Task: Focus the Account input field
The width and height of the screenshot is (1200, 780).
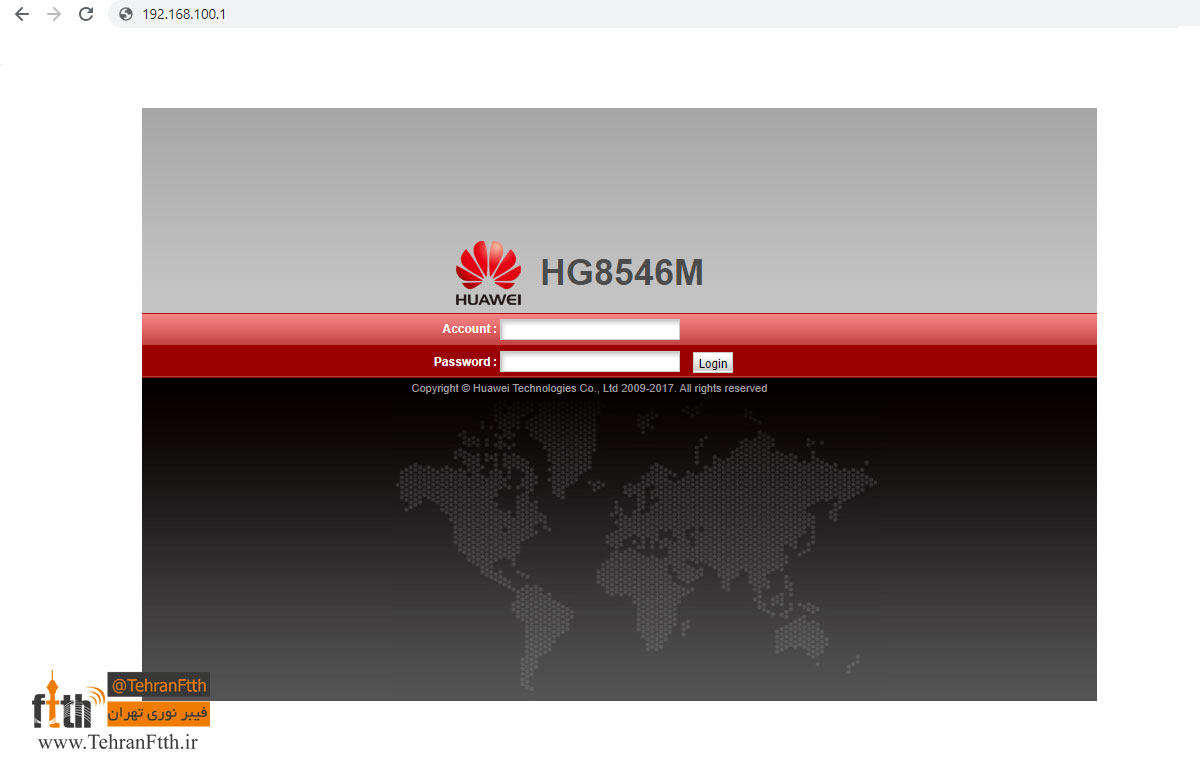Action: tap(590, 329)
